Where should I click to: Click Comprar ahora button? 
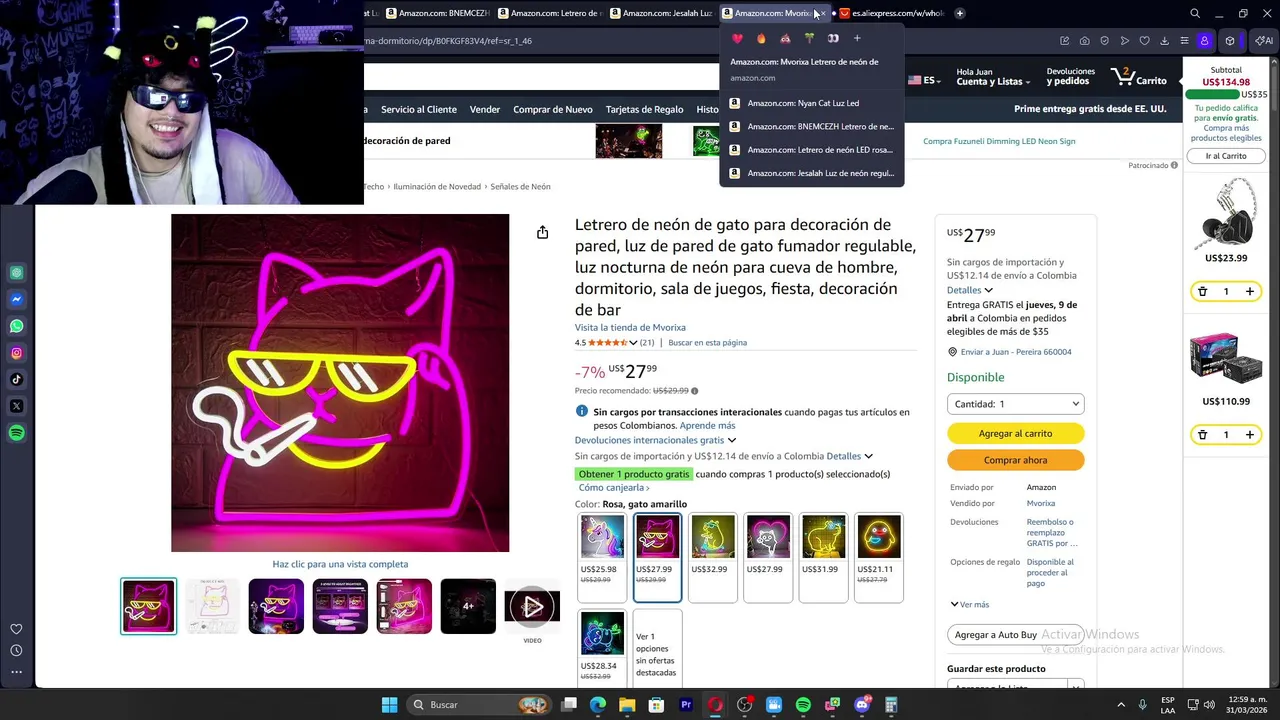coord(1015,460)
